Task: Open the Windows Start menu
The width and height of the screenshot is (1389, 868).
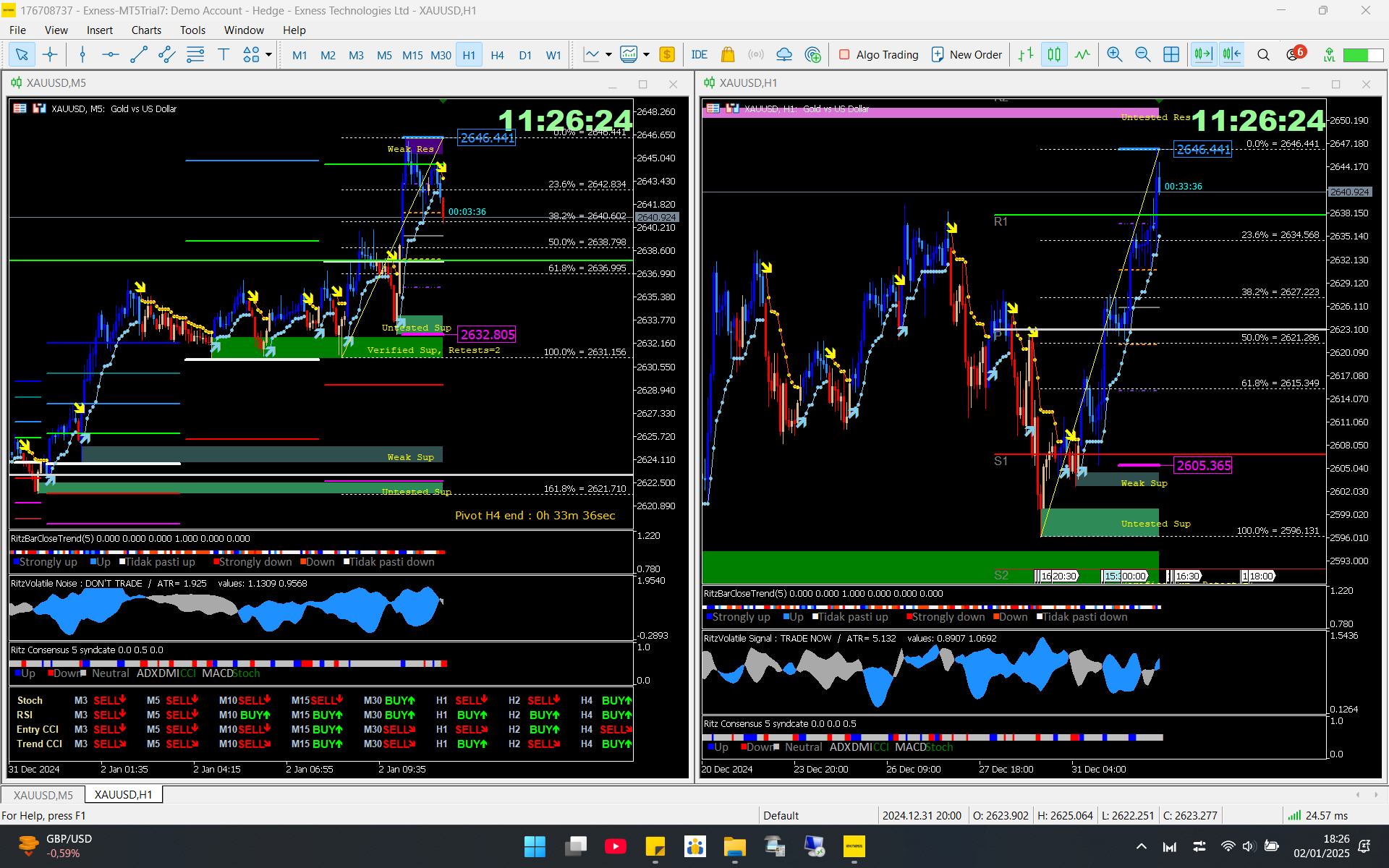Action: 535,846
